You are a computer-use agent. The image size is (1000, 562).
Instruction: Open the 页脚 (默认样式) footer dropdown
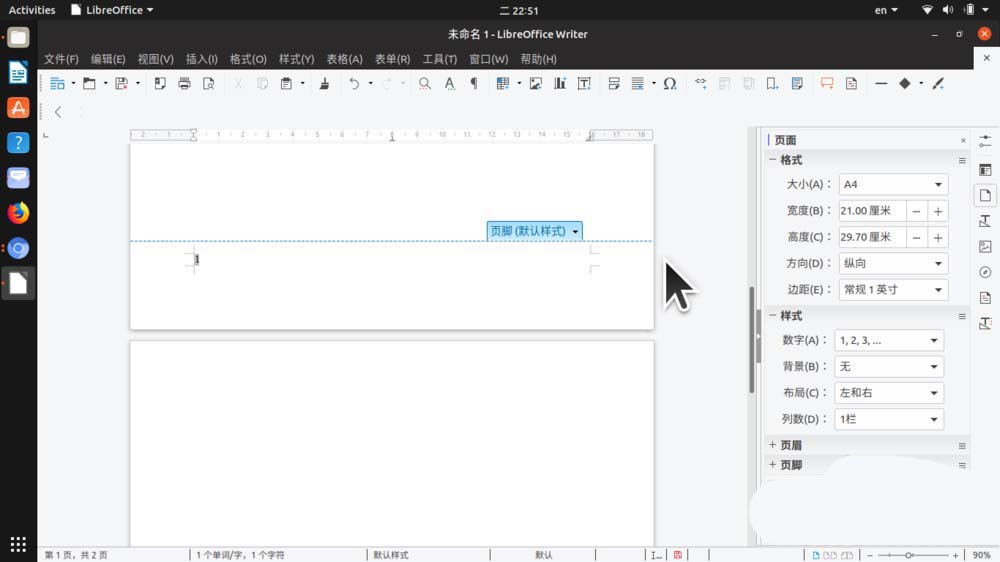pos(576,231)
